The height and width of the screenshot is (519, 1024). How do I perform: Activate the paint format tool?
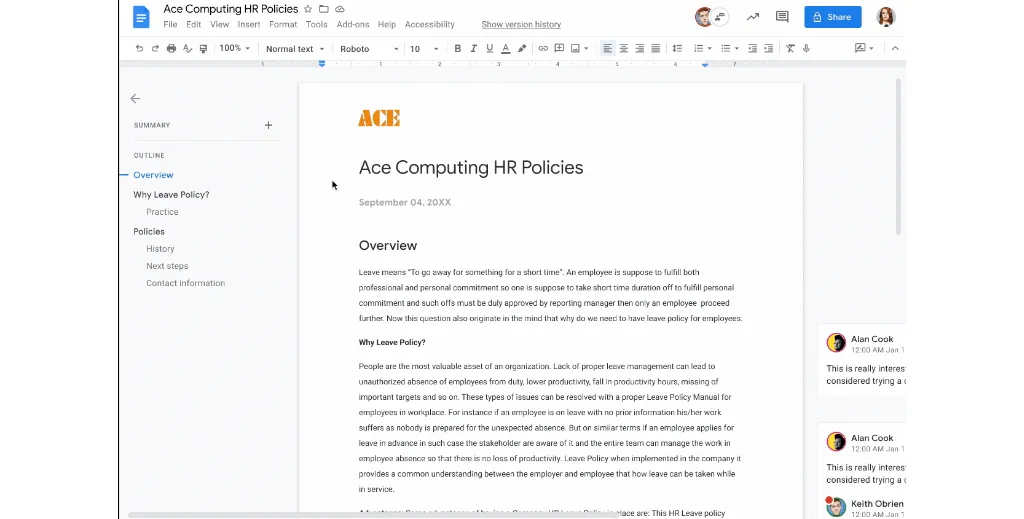[203, 48]
